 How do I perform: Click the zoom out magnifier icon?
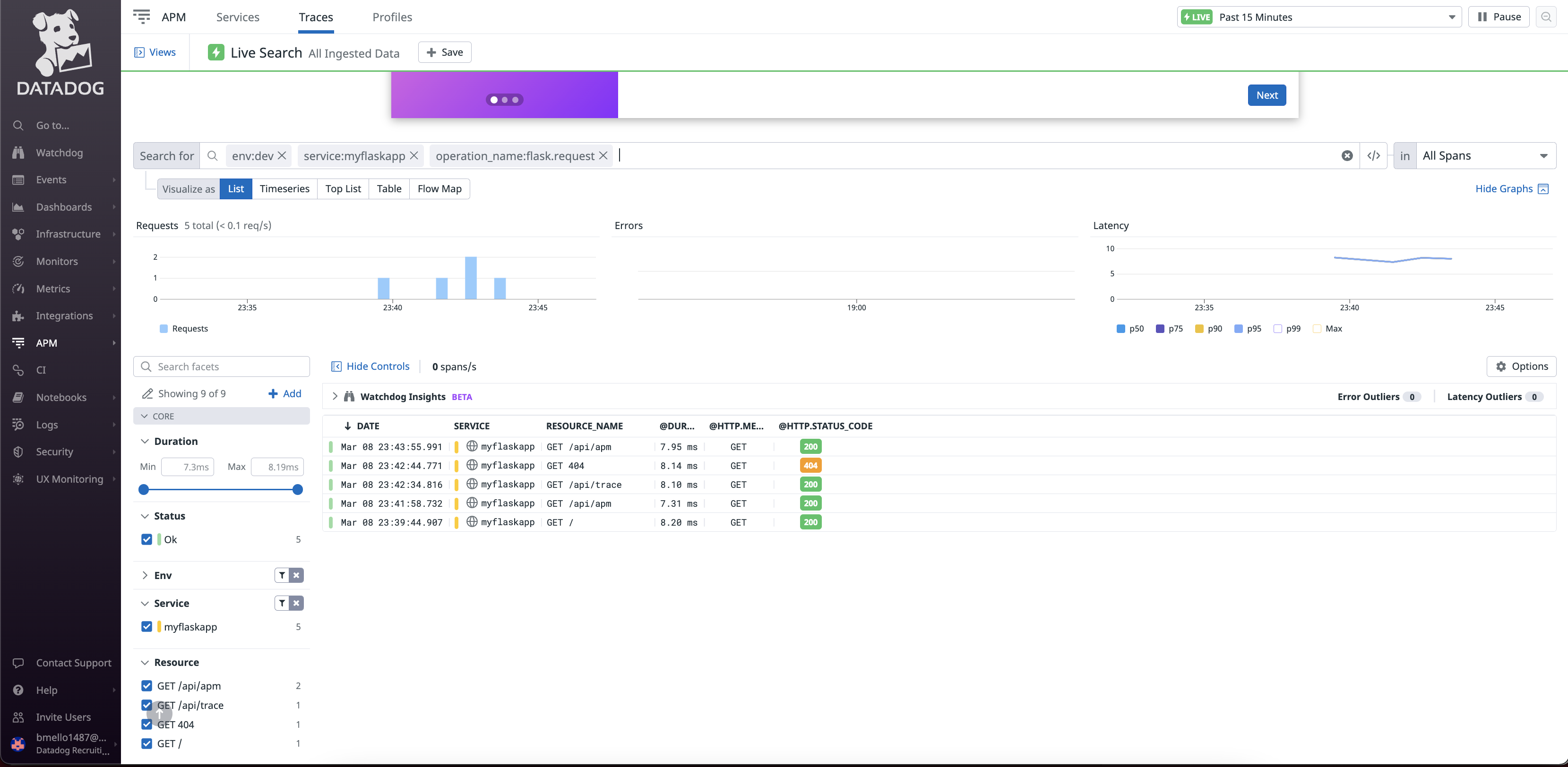pyautogui.click(x=1546, y=17)
